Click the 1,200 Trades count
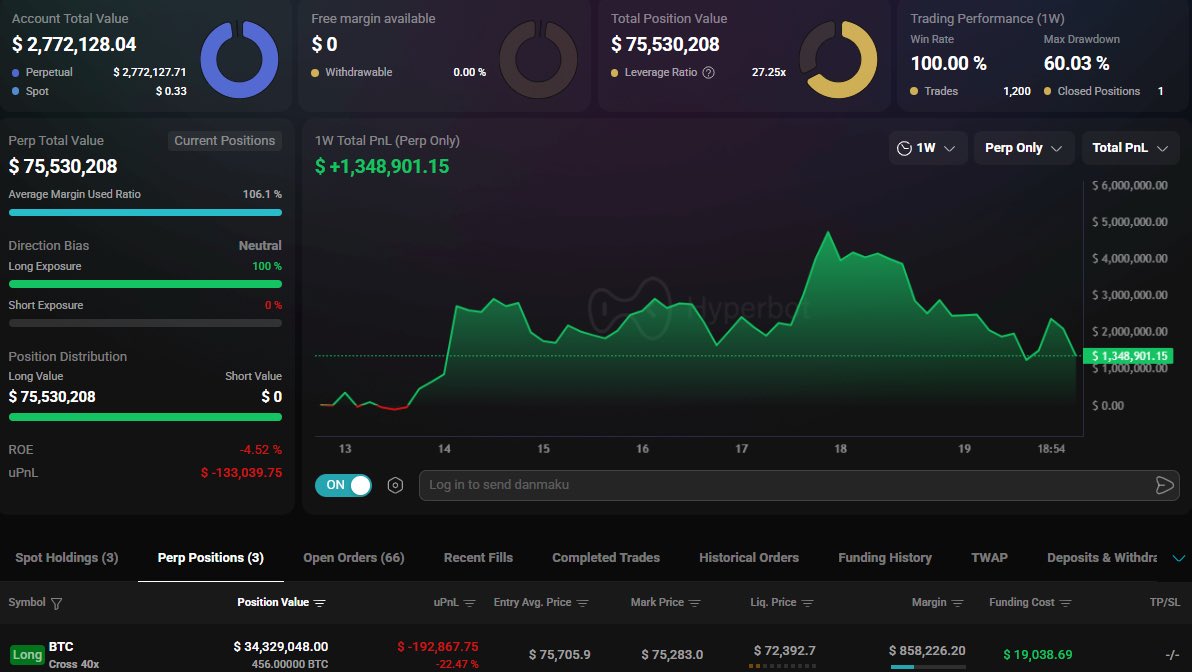The image size is (1192, 672). (x=1017, y=91)
